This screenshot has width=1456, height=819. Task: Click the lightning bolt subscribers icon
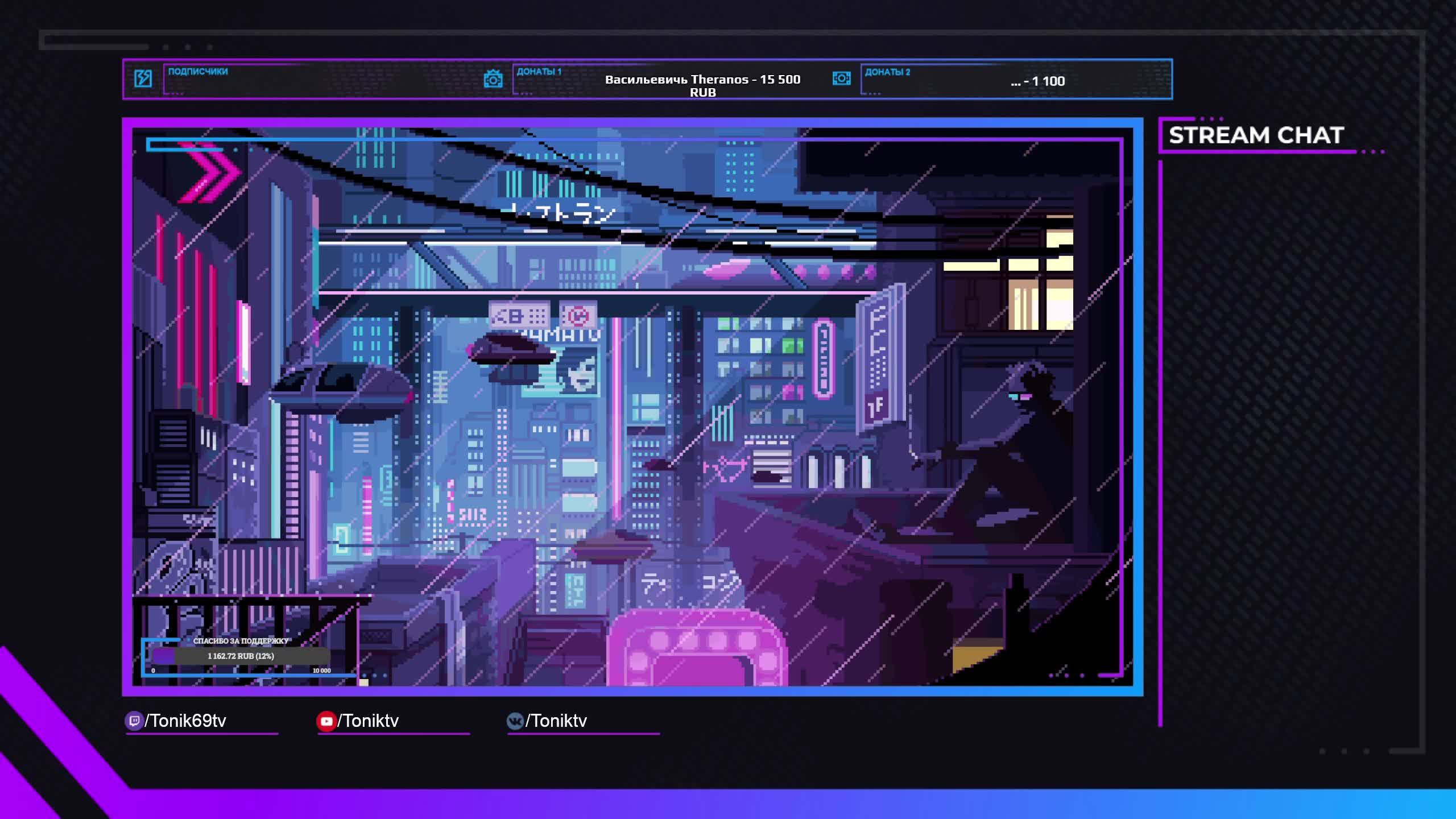pos(143,78)
